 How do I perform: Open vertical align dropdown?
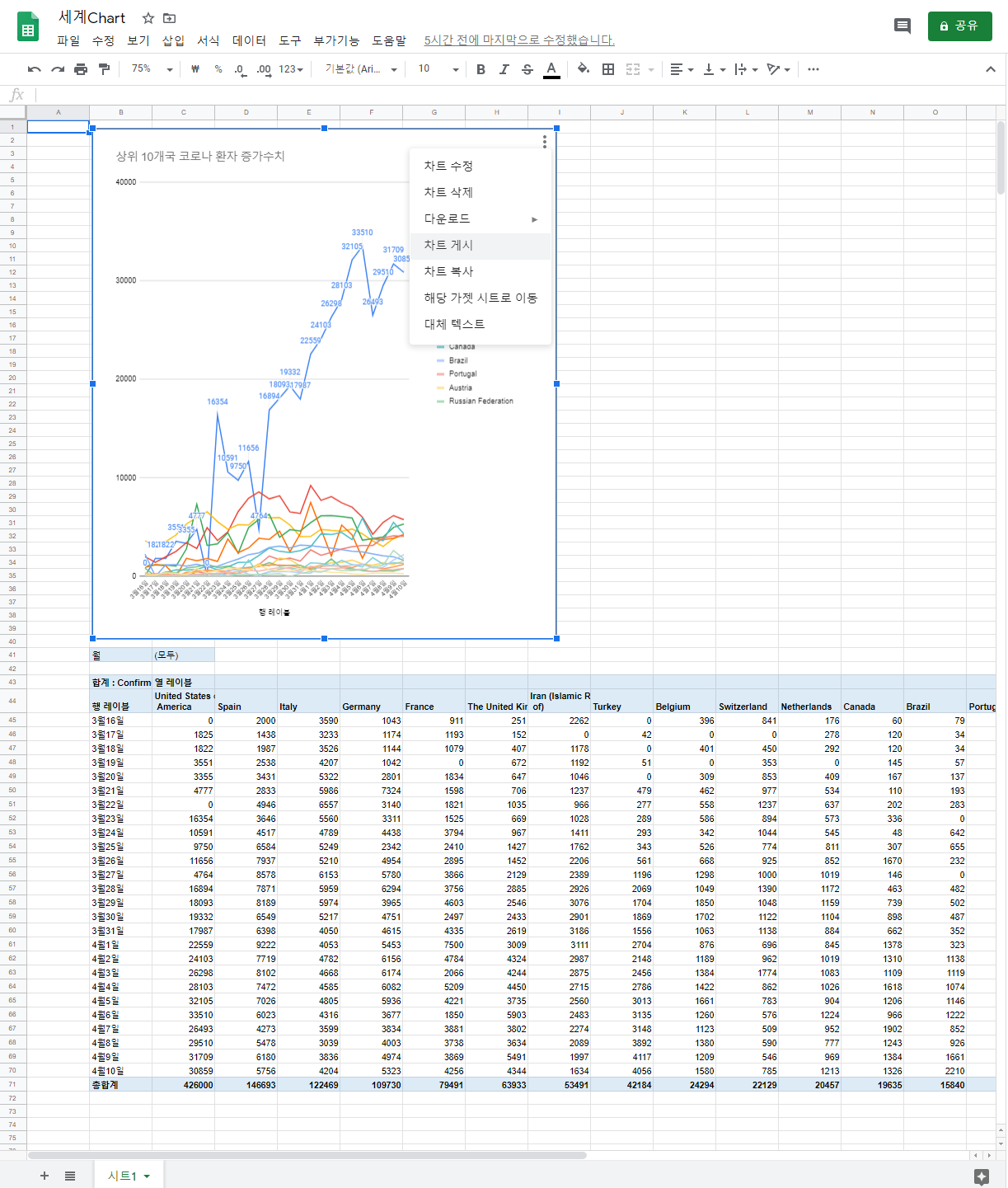coord(714,69)
